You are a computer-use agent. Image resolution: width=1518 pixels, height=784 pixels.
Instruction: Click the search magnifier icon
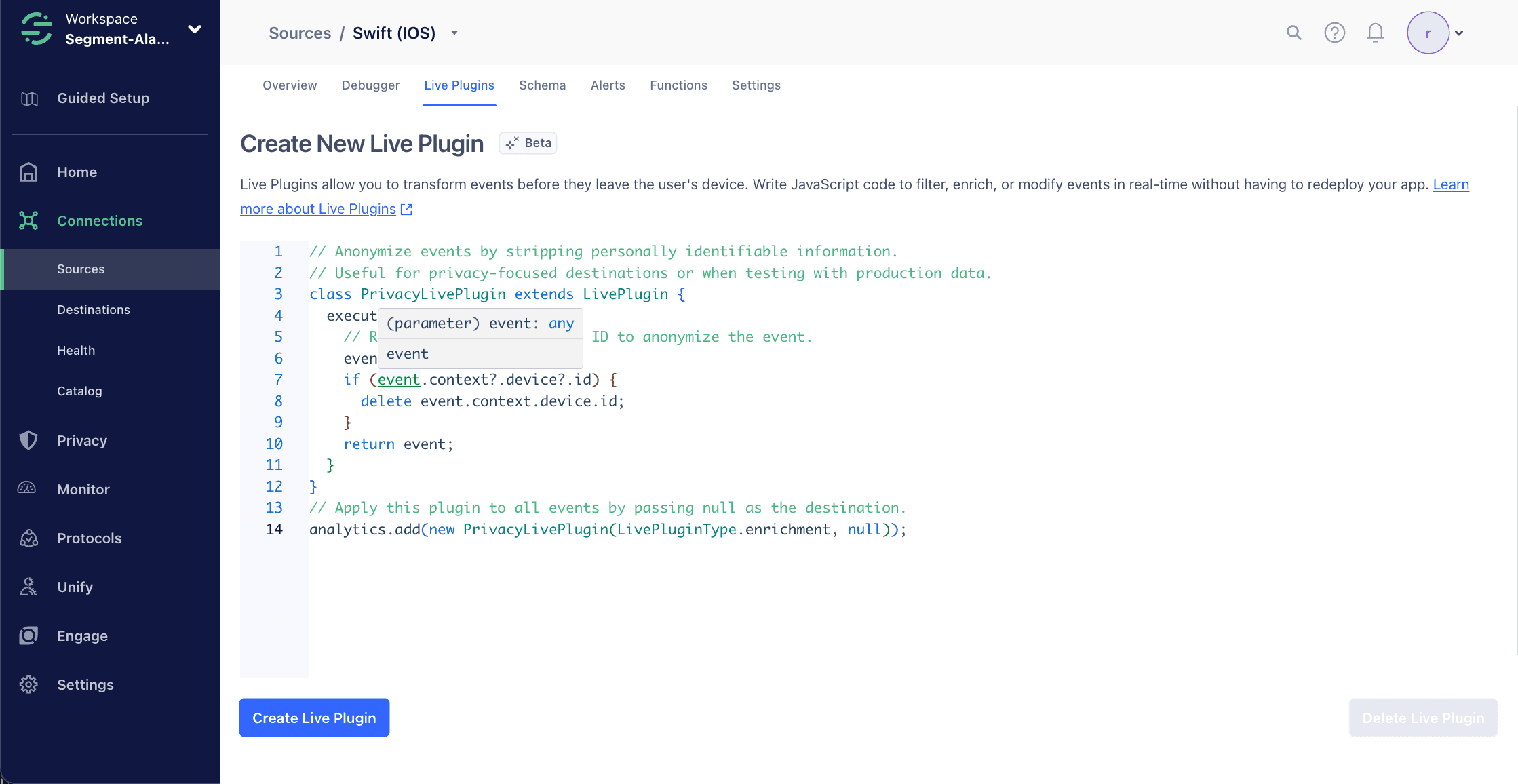[1293, 32]
